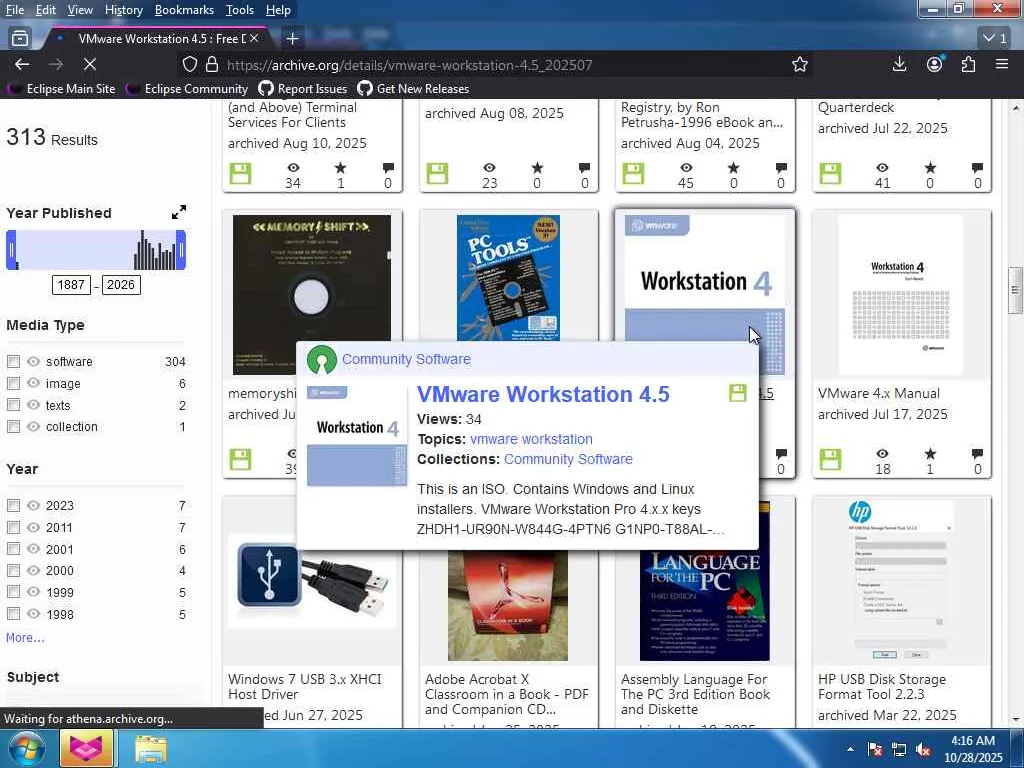
Task: Check the 2011 year filter
Action: [x=13, y=527]
